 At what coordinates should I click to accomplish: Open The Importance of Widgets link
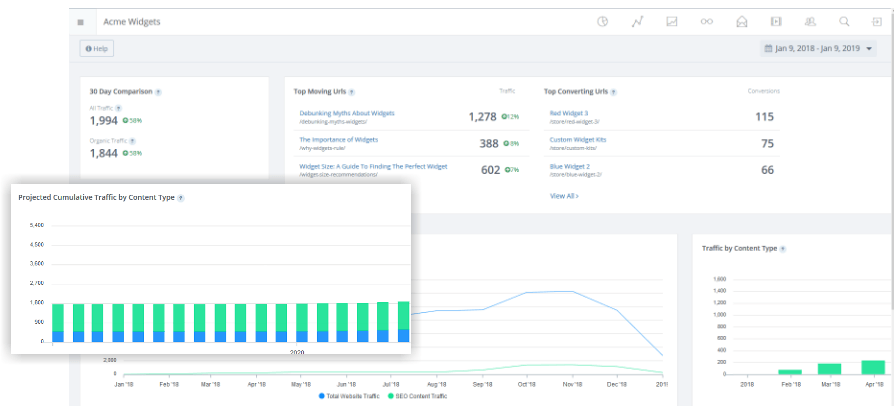(339, 140)
